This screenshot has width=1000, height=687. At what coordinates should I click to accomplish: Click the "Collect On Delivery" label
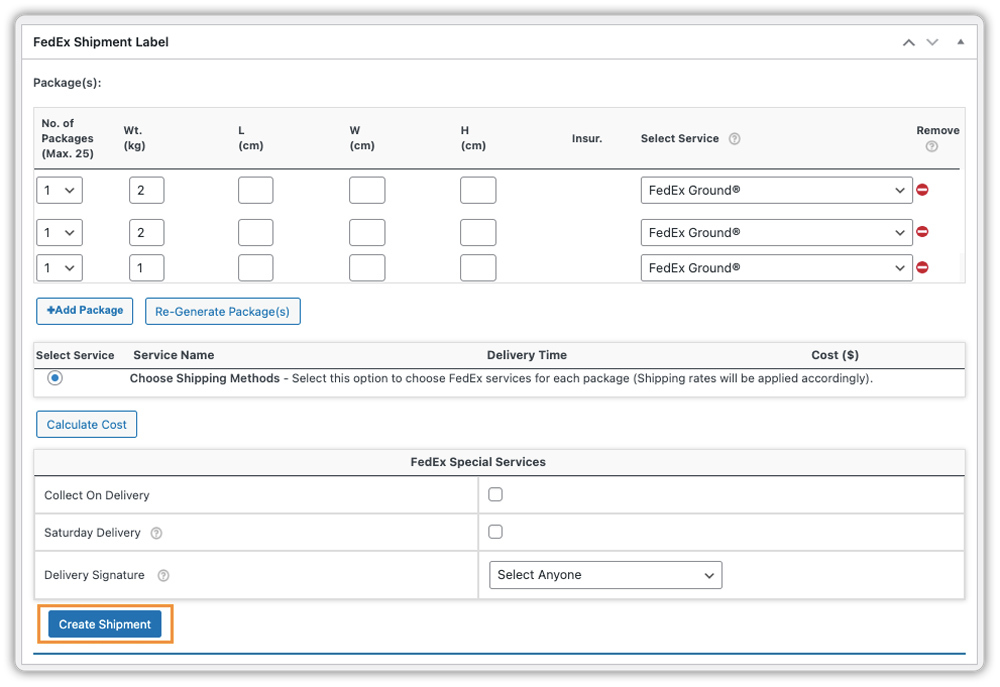click(97, 496)
